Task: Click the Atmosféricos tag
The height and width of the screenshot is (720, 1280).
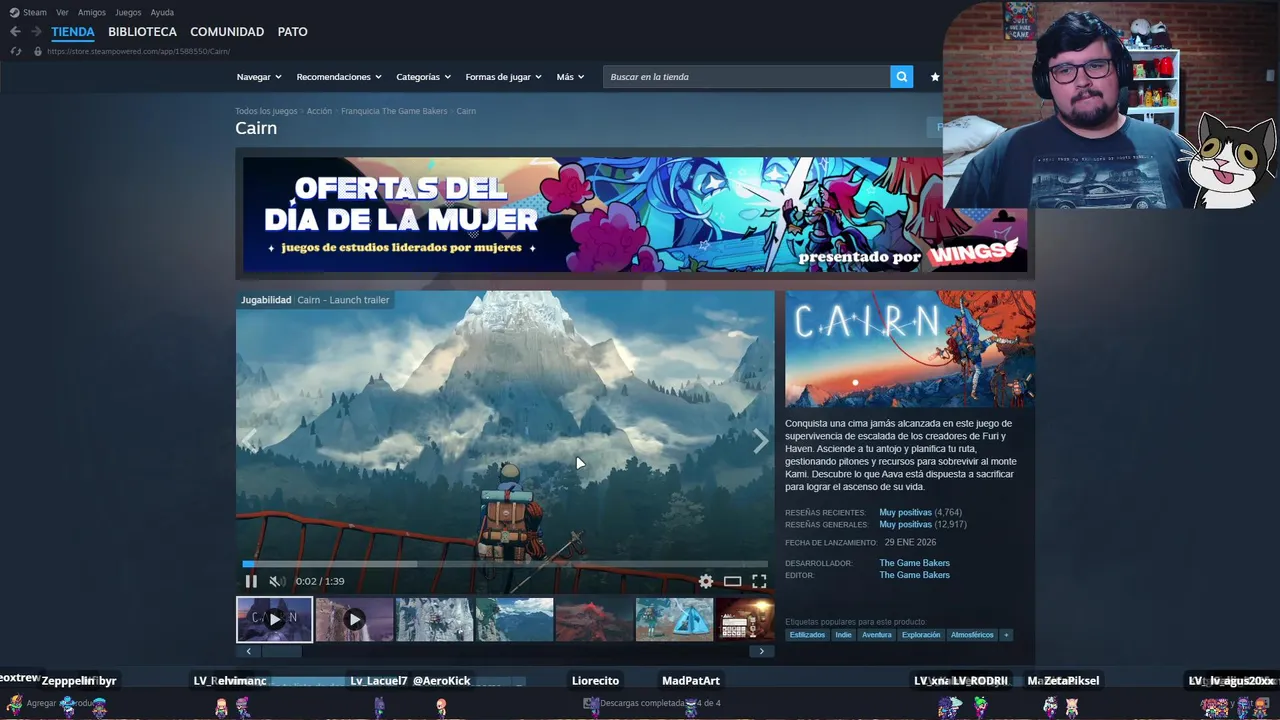Action: coord(972,635)
